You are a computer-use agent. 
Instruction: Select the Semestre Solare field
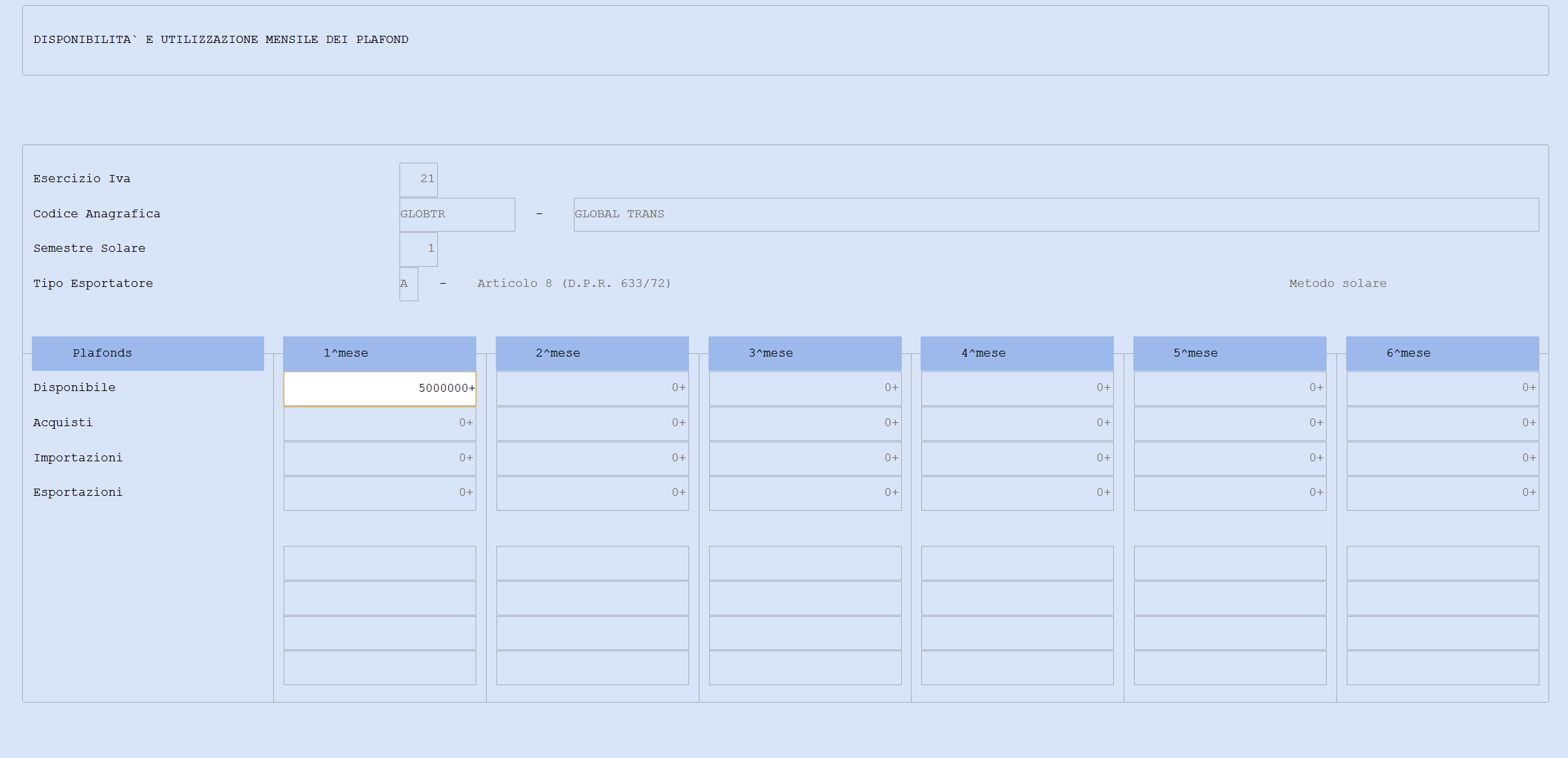coord(418,249)
